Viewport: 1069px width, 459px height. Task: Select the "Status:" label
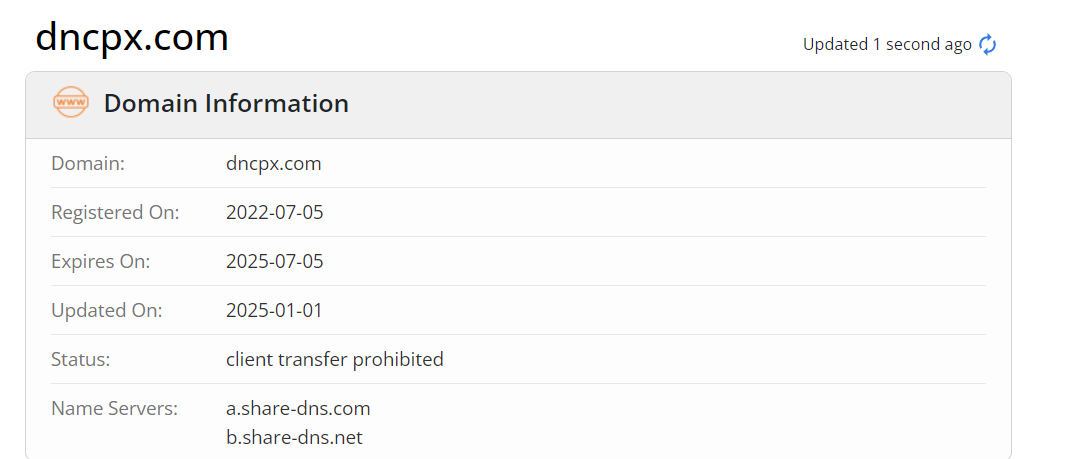pos(81,359)
